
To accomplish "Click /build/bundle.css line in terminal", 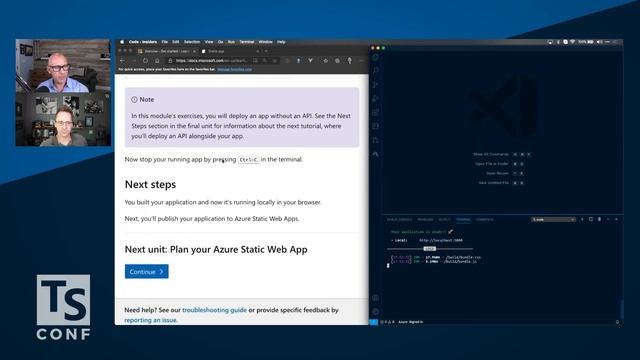I will [x=436, y=258].
